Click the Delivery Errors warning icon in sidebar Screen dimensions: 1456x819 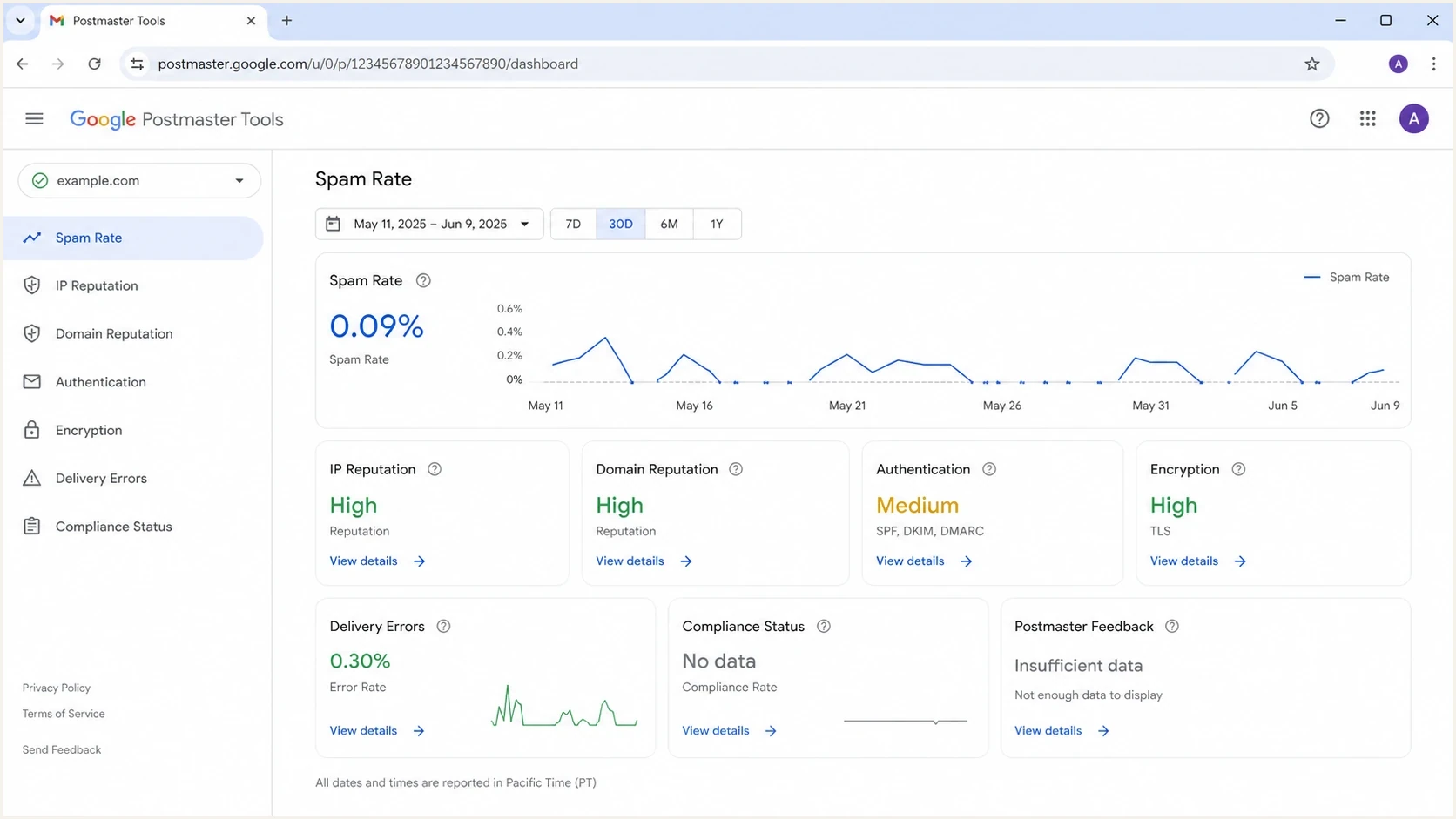[32, 478]
